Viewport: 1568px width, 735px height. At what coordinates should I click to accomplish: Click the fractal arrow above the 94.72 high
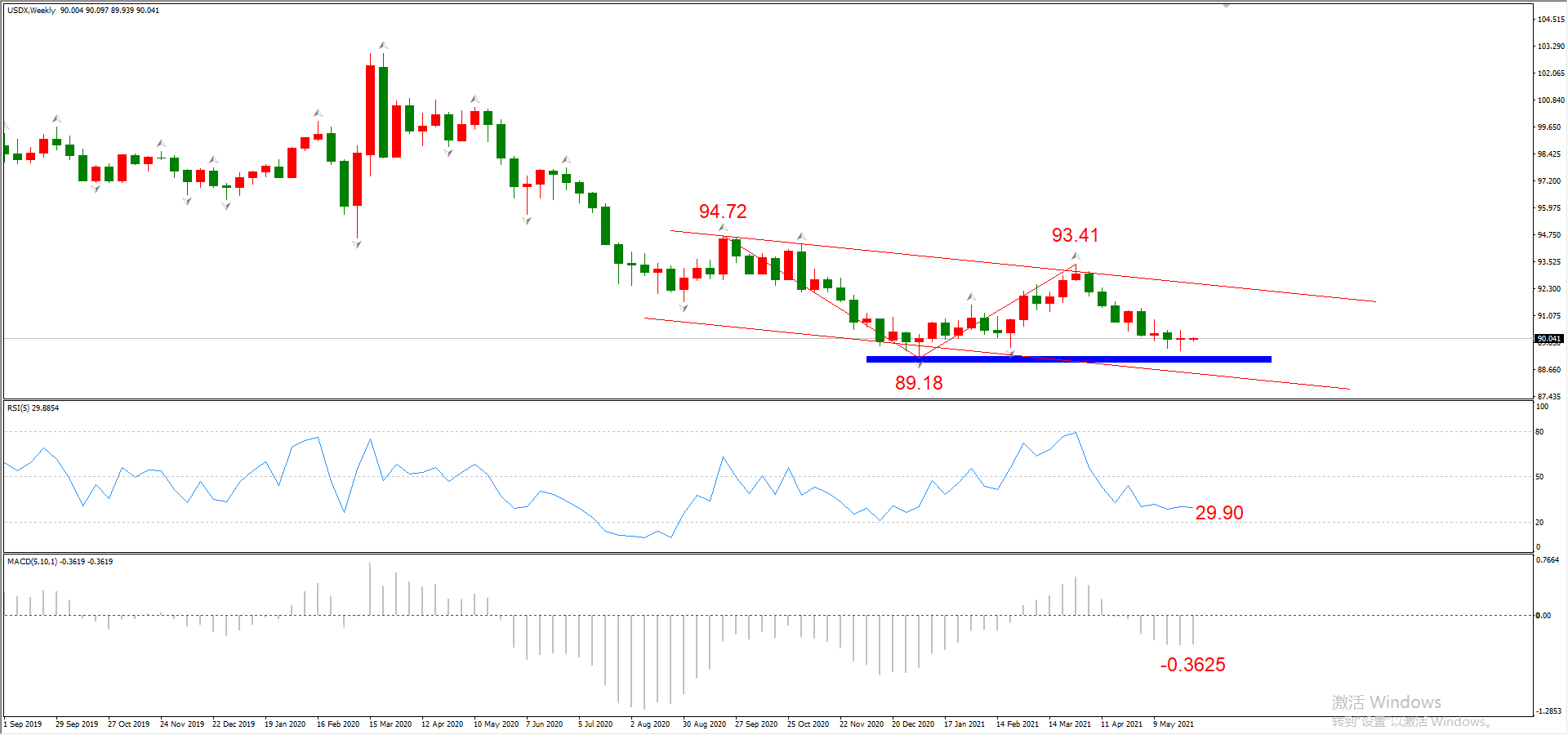pyautogui.click(x=723, y=228)
